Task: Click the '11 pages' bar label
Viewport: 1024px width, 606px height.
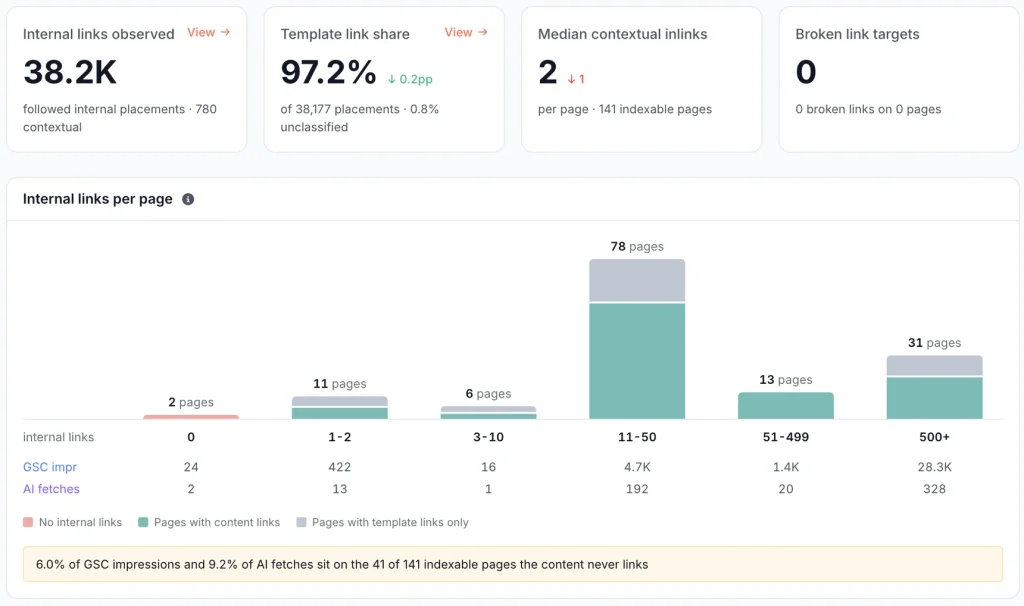Action: (340, 383)
